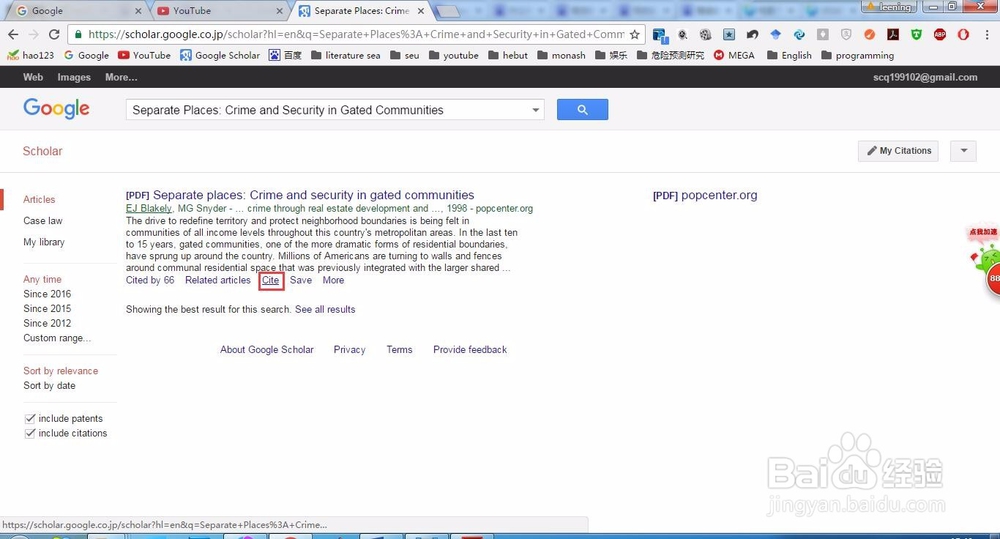
Task: Open hao123 bookmark
Action: (x=31, y=55)
